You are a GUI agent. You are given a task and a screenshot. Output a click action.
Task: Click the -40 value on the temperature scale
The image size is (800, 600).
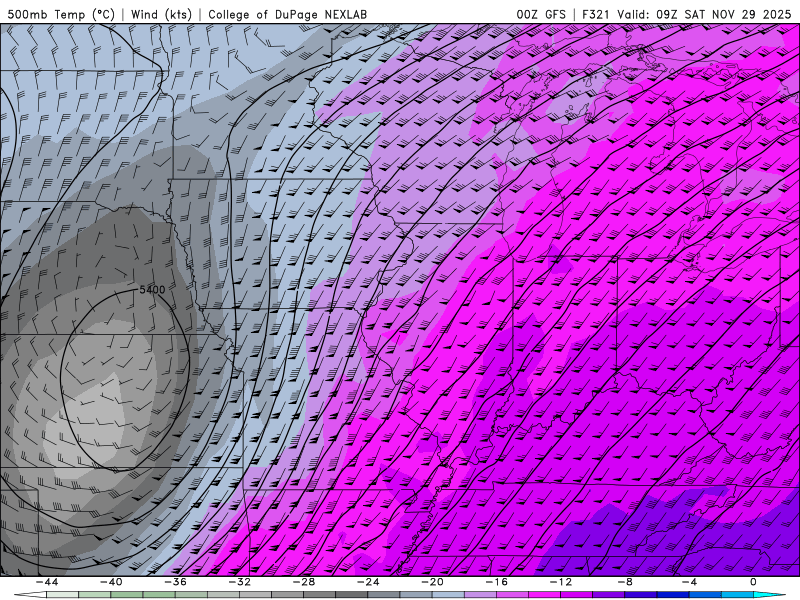(111, 582)
